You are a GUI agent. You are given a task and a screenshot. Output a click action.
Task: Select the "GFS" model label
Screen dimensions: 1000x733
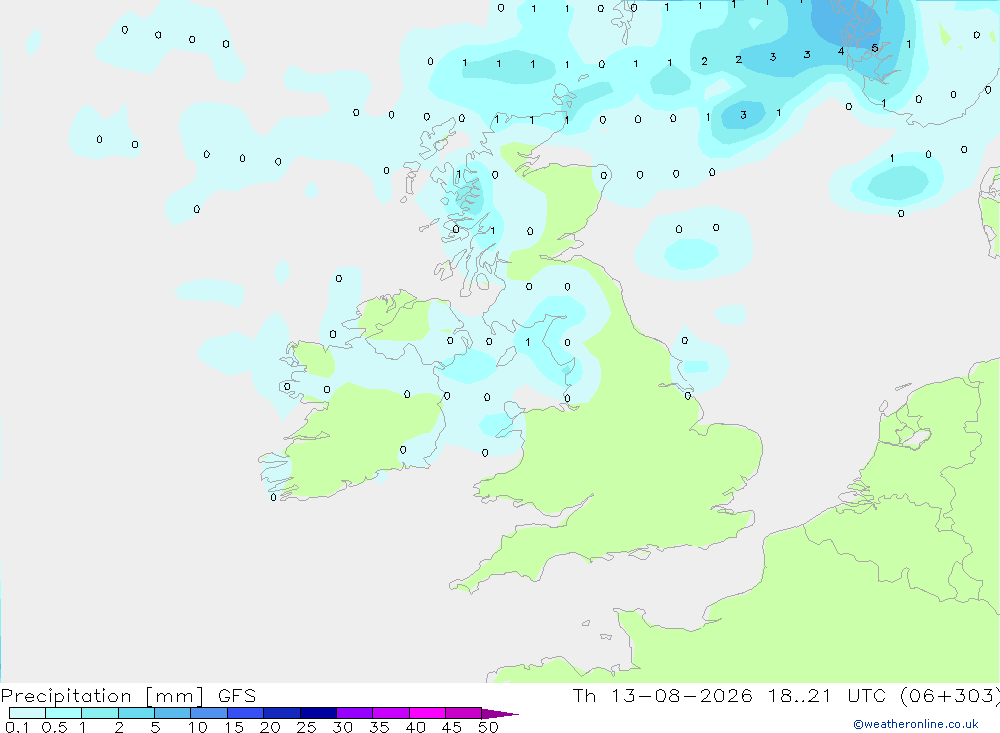pos(237,695)
